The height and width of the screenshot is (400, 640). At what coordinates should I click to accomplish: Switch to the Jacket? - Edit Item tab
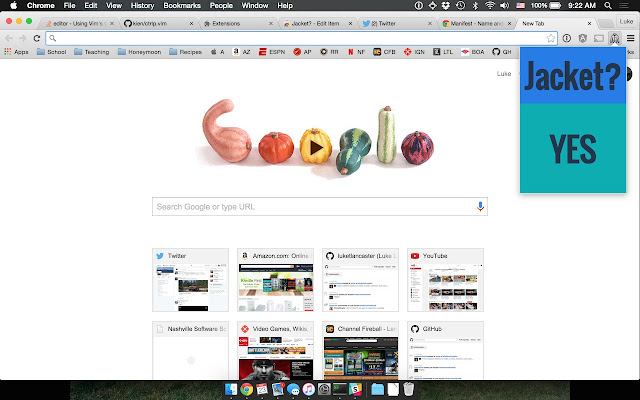tap(316, 24)
